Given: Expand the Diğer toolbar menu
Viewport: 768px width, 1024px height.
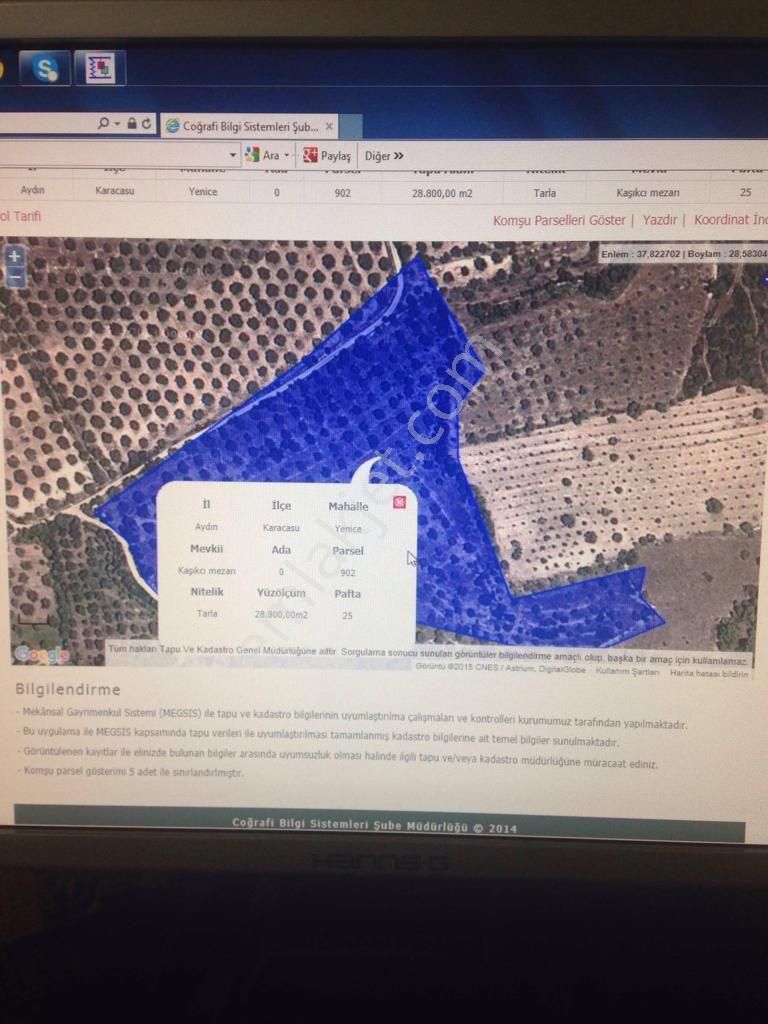Looking at the screenshot, I should pyautogui.click(x=384, y=156).
